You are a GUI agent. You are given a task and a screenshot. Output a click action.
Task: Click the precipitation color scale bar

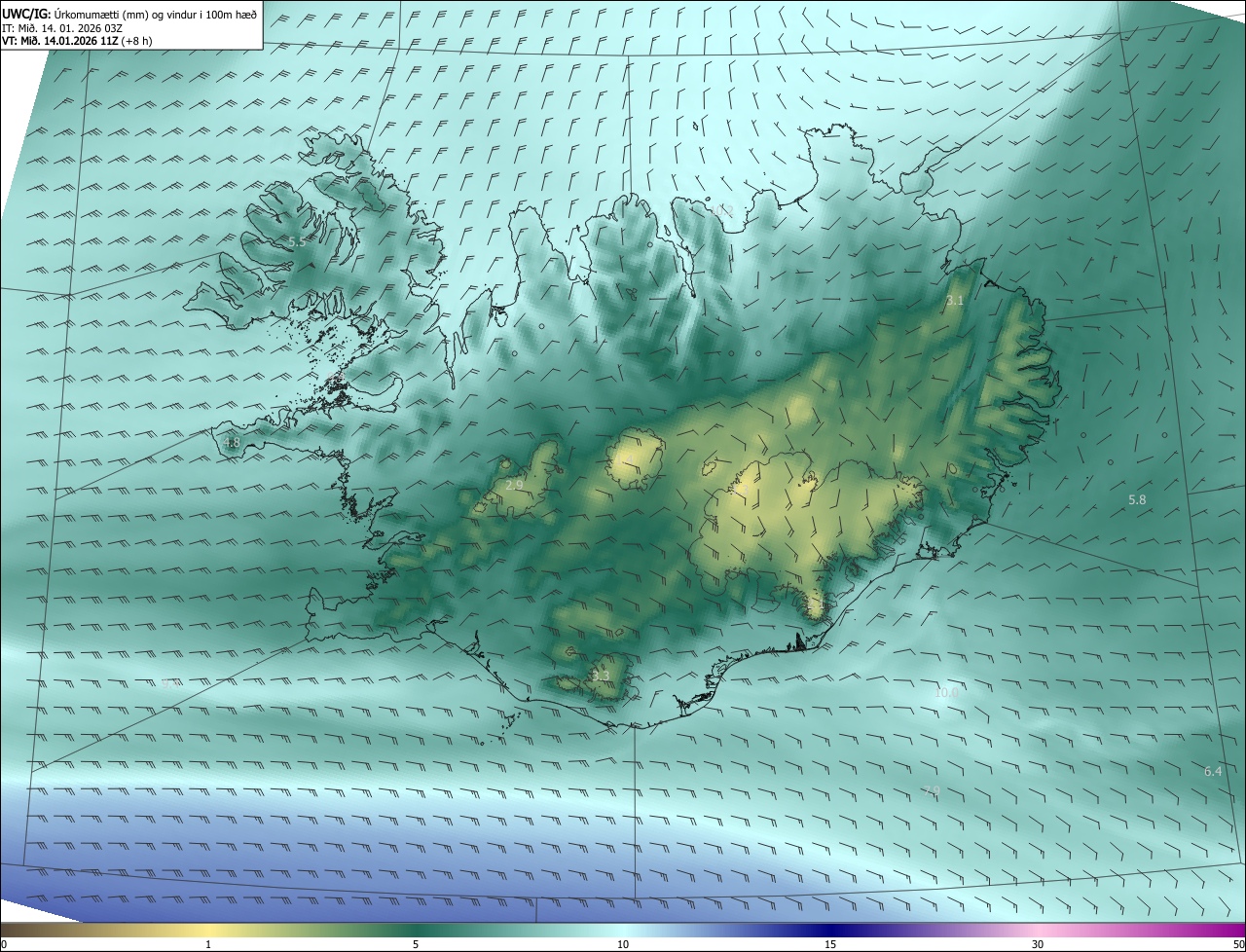pyautogui.click(x=623, y=931)
